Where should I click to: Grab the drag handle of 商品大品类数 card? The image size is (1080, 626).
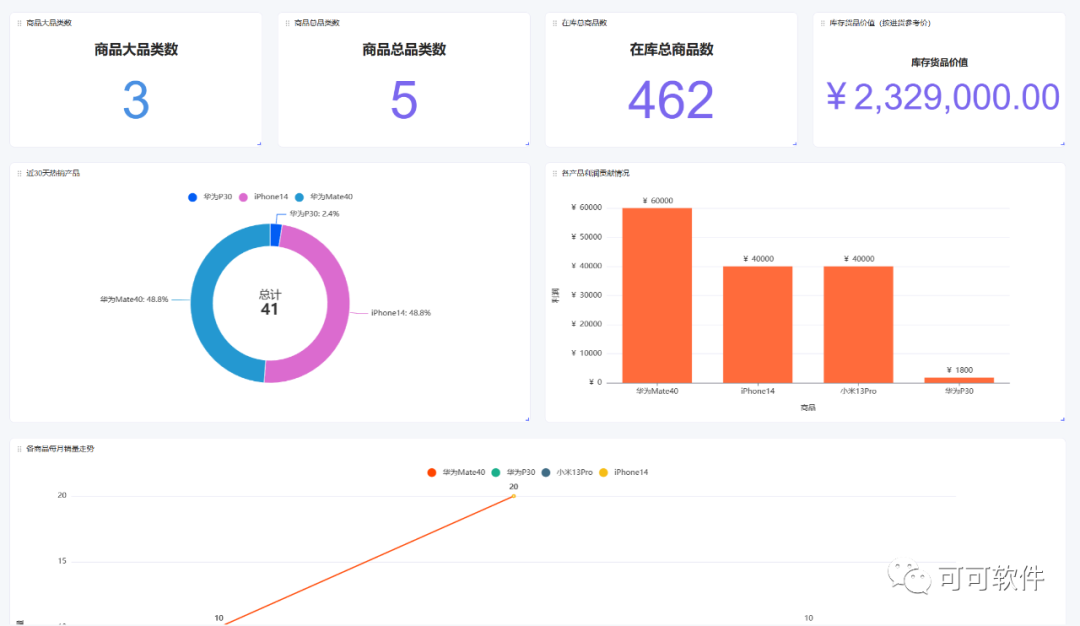coord(19,23)
